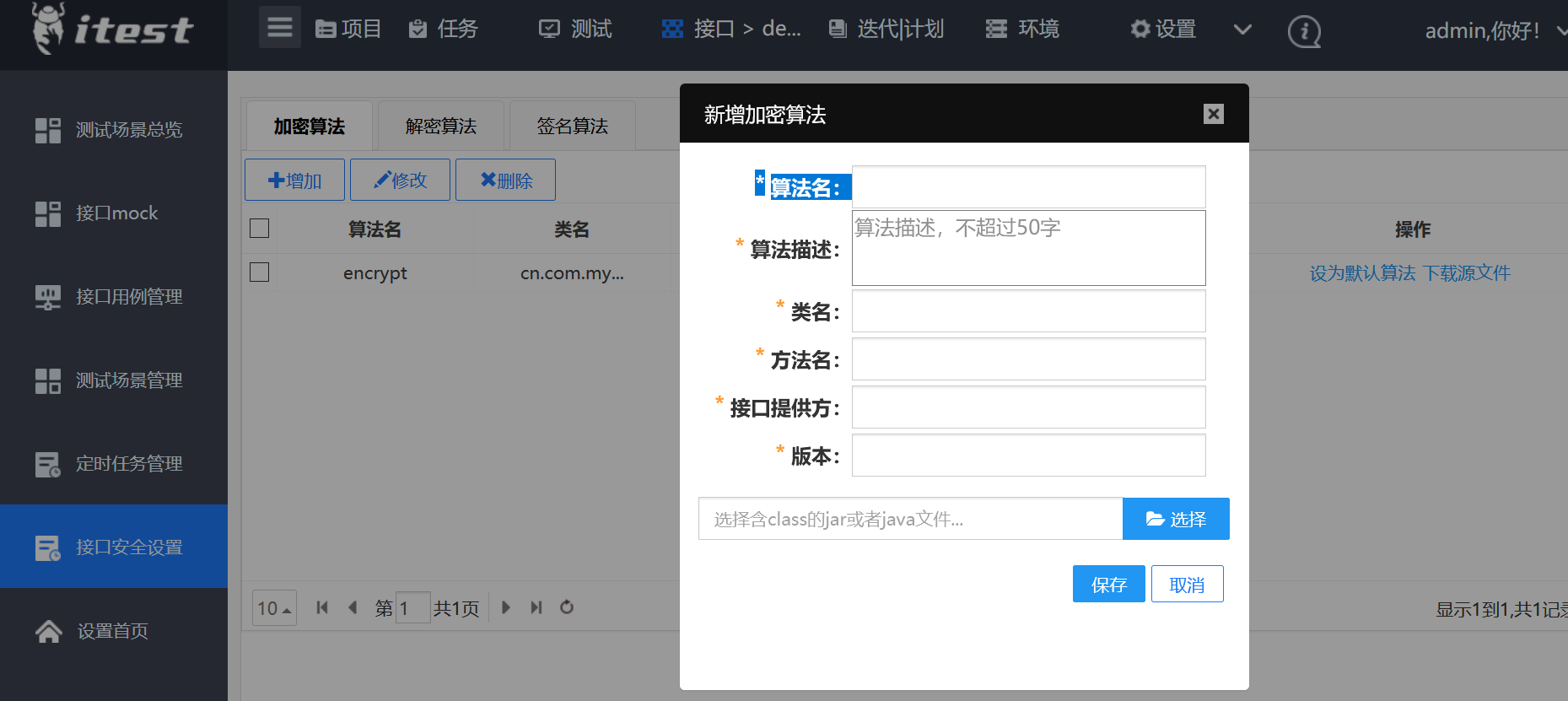The image size is (1568, 701).
Task: Click the 设为默认算法 link
Action: point(1363,273)
